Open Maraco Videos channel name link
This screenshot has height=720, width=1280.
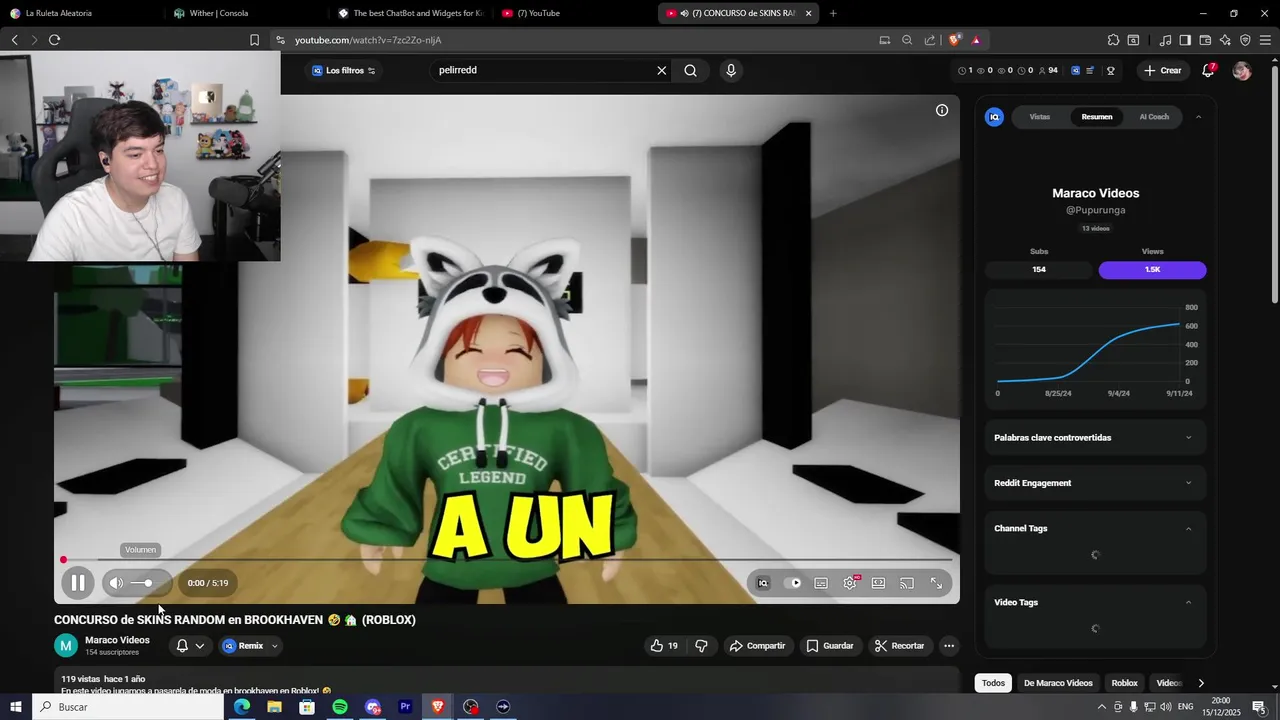(117, 640)
